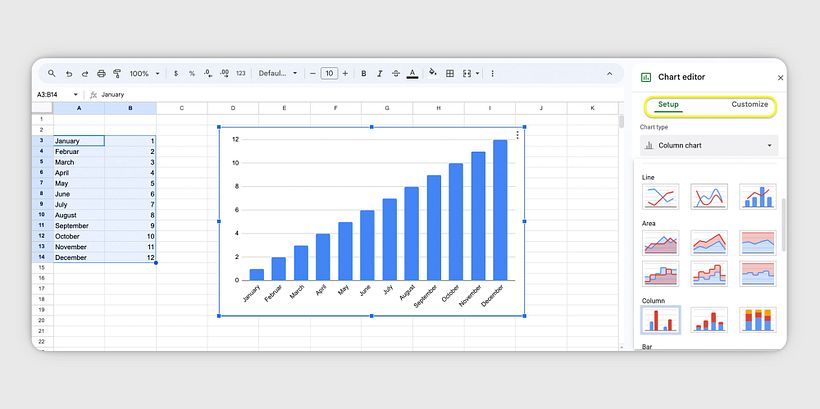Redo the last action
The height and width of the screenshot is (409, 820).
[85, 74]
